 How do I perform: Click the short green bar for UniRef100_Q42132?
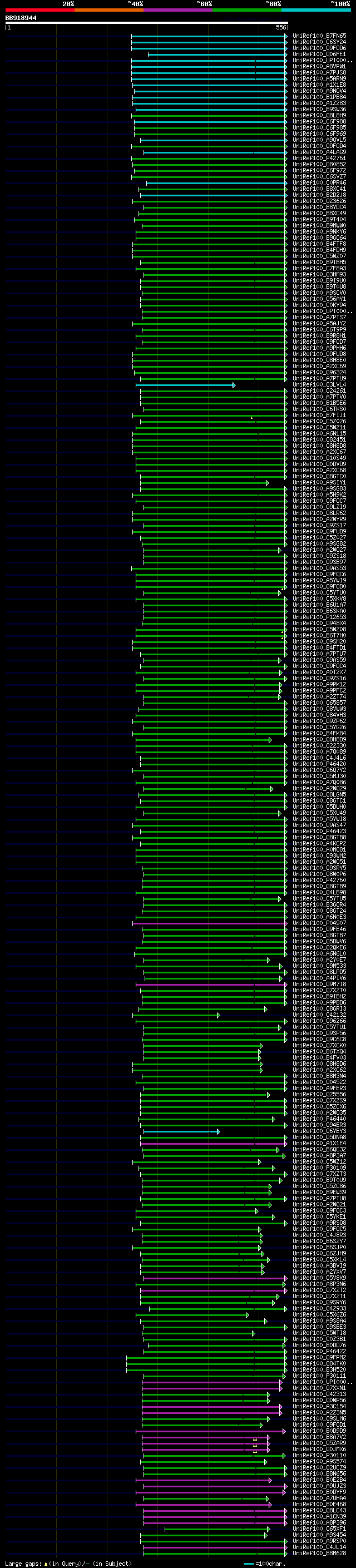(x=176, y=1015)
